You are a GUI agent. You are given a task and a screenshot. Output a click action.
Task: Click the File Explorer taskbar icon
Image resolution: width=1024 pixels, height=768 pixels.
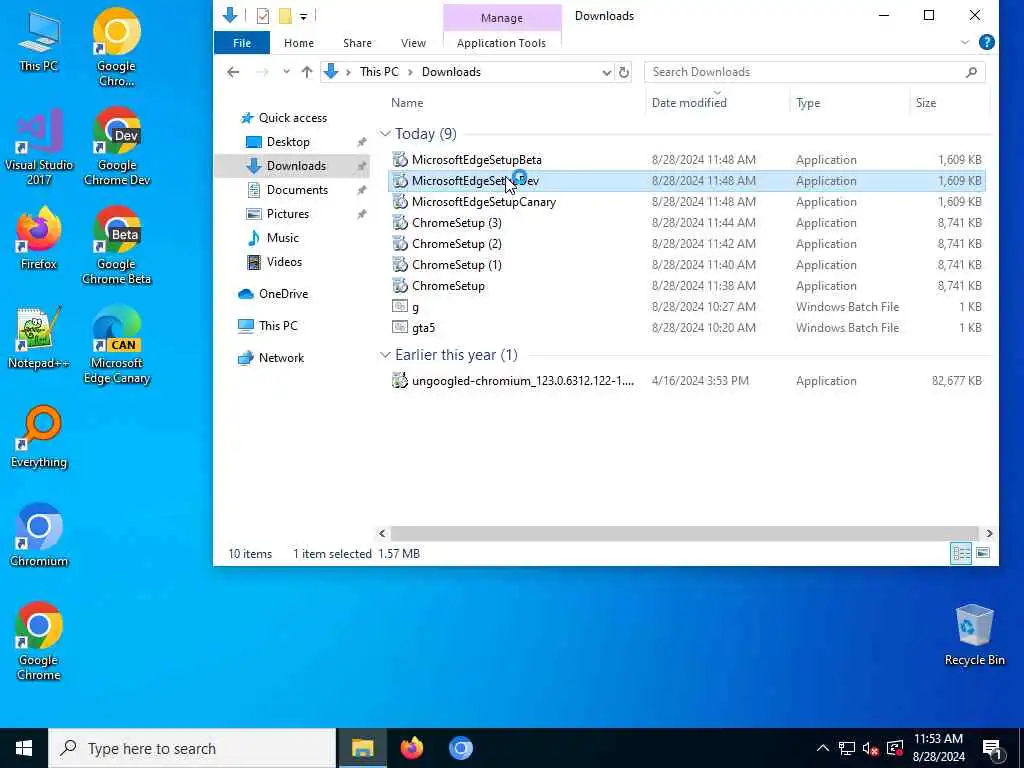362,748
